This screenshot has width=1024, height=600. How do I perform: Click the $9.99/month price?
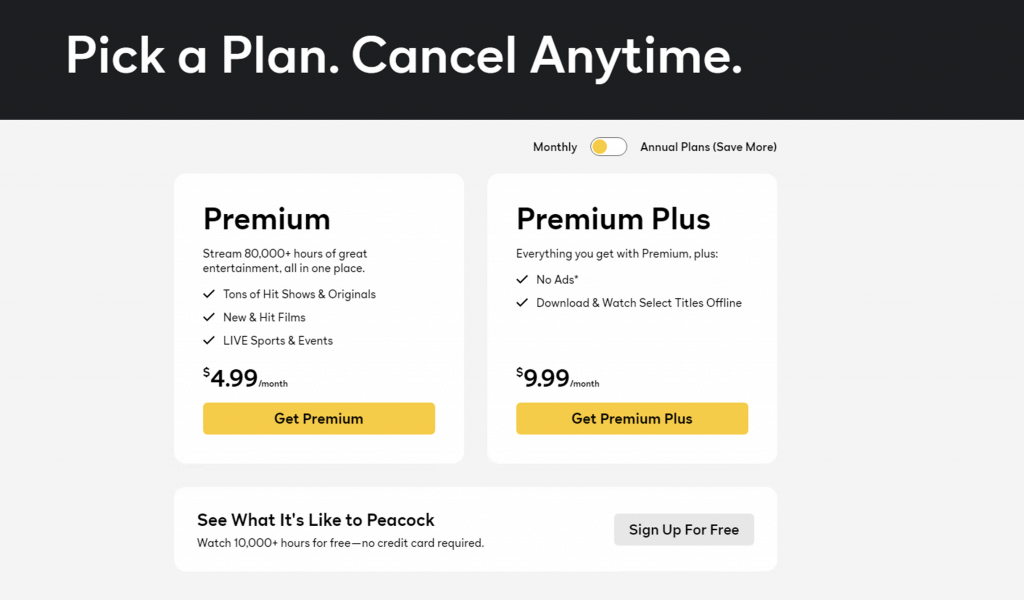[x=558, y=378]
